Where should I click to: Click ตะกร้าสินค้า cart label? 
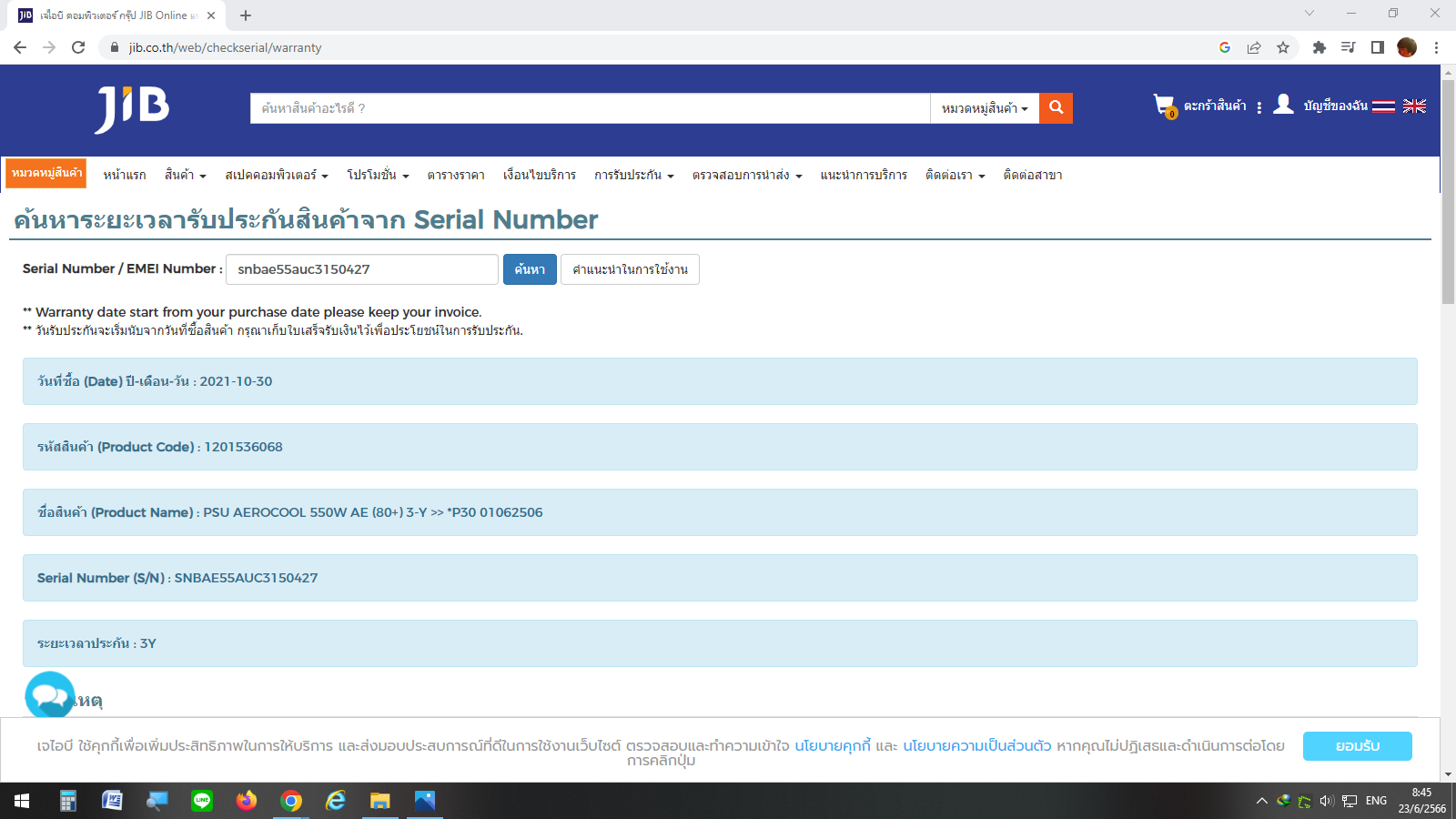[1215, 106]
